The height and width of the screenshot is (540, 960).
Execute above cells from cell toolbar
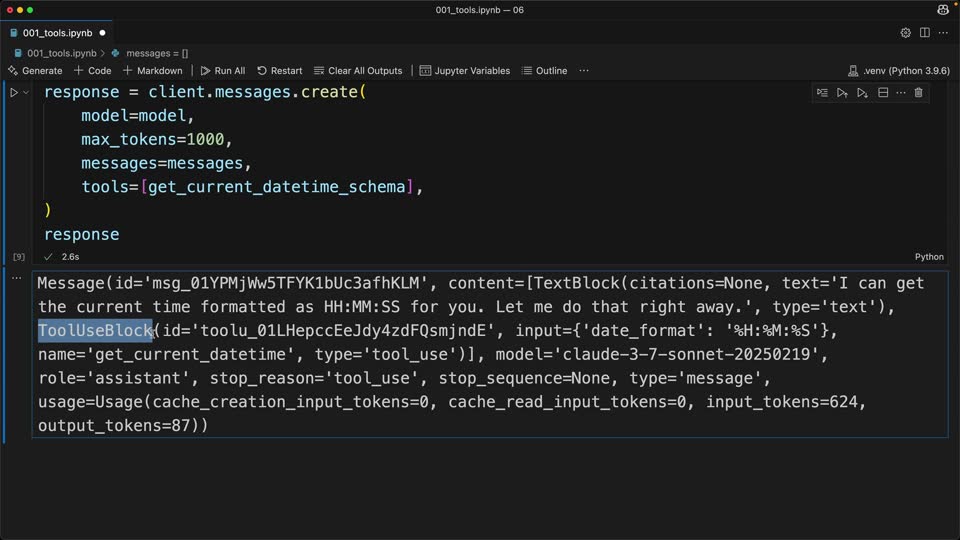[x=842, y=92]
